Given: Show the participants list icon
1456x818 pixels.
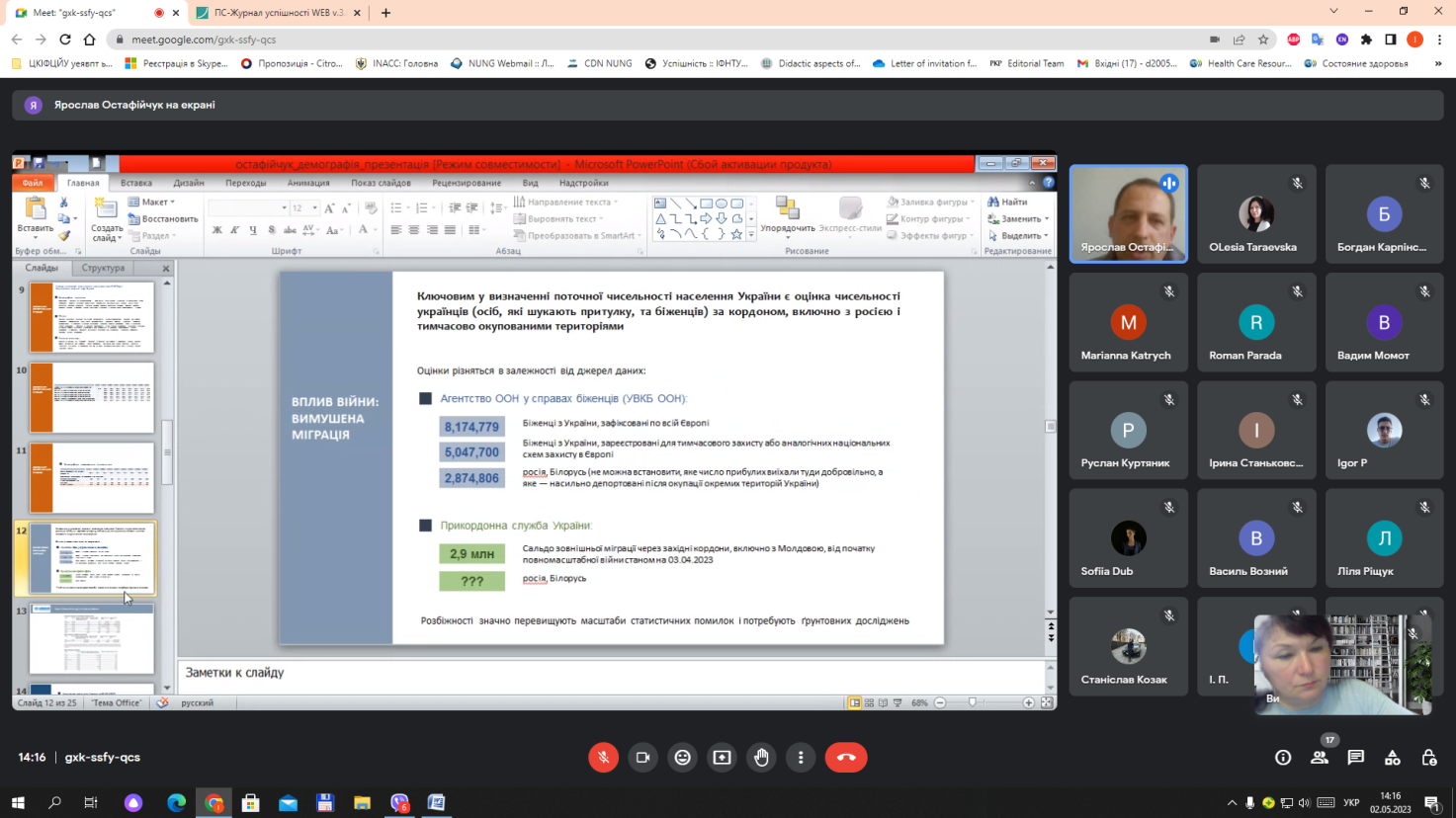Looking at the screenshot, I should point(1320,758).
